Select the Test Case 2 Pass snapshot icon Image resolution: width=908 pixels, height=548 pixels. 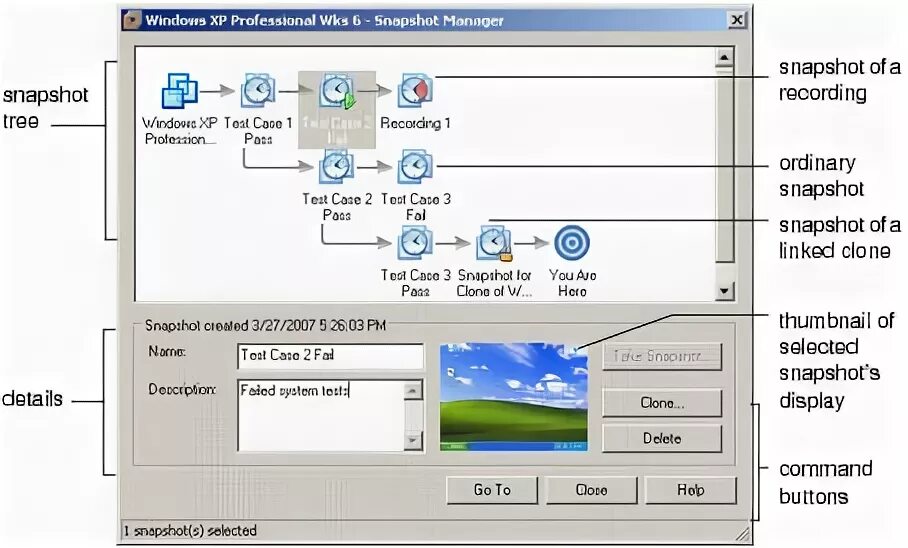[337, 167]
